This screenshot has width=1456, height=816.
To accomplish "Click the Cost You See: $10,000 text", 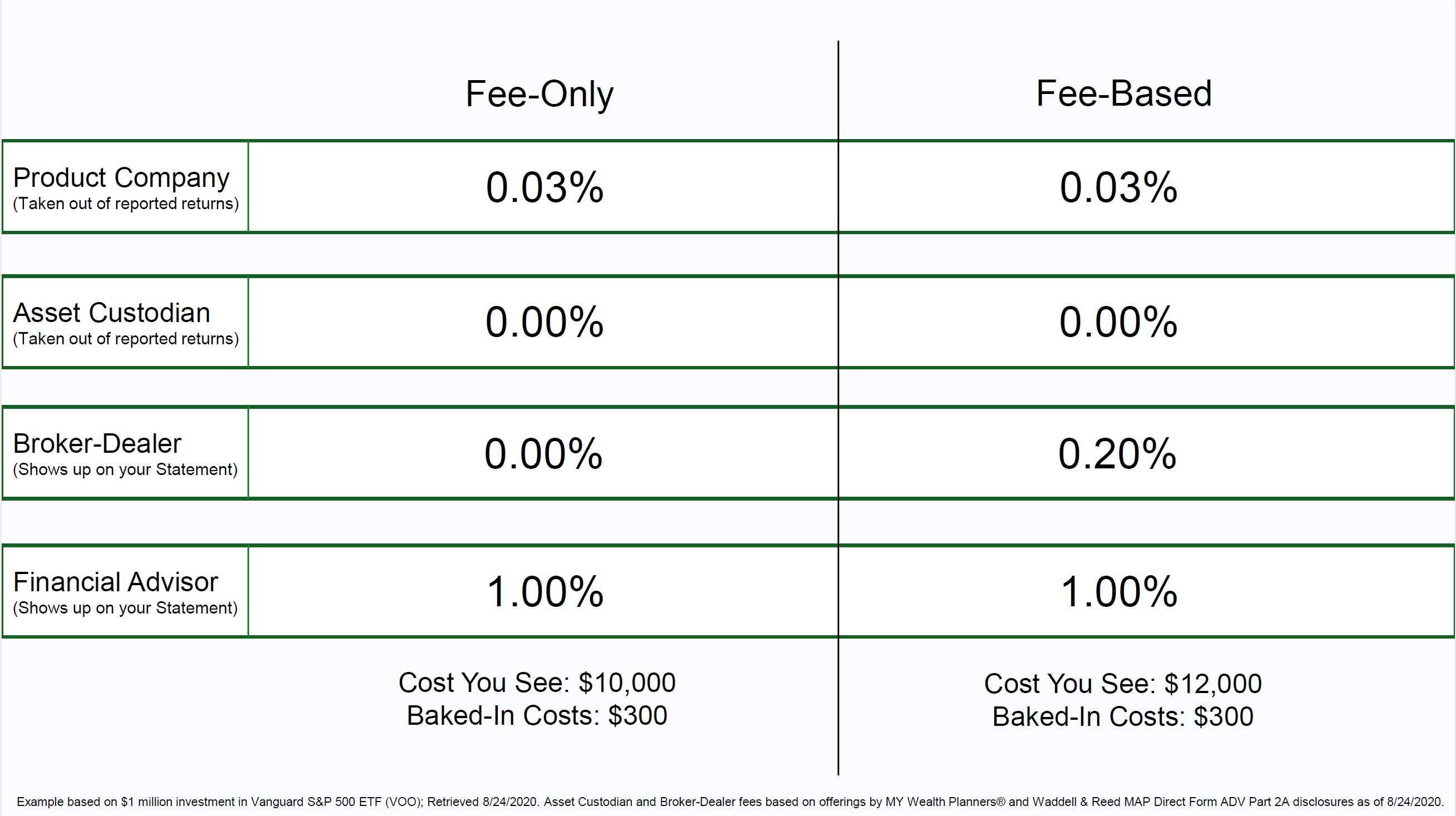I will click(x=537, y=683).
